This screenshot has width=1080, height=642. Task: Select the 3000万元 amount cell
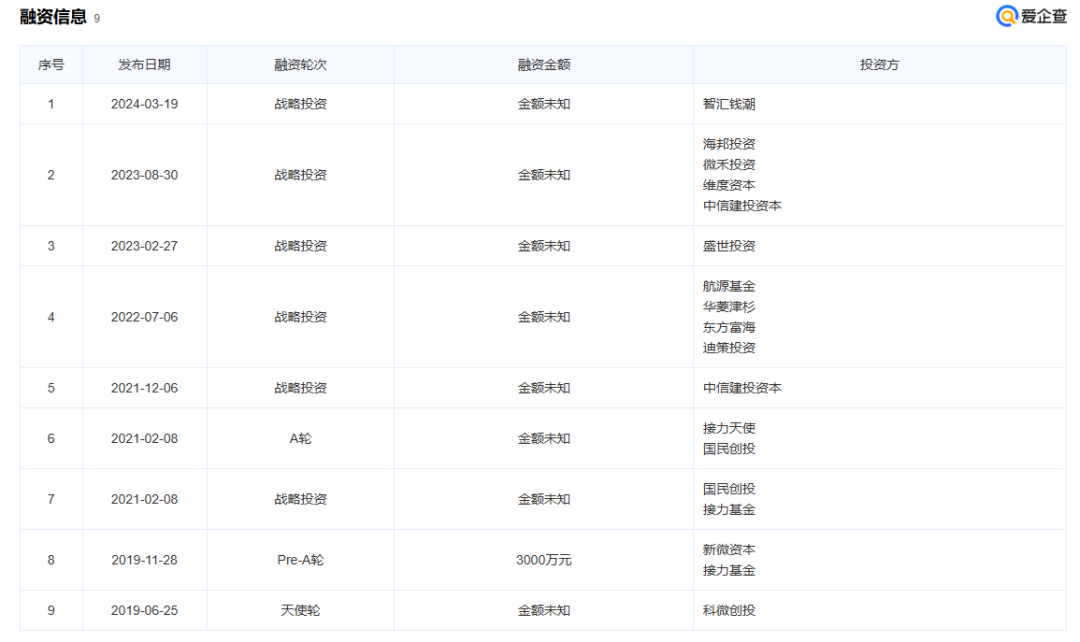pos(543,560)
